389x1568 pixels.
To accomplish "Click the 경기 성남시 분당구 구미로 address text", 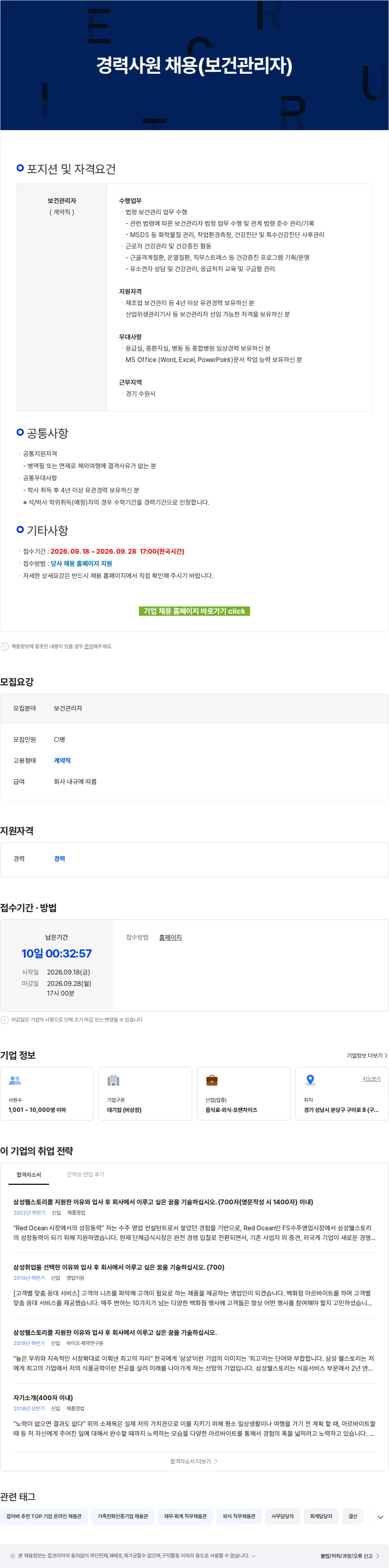I will (x=341, y=1110).
